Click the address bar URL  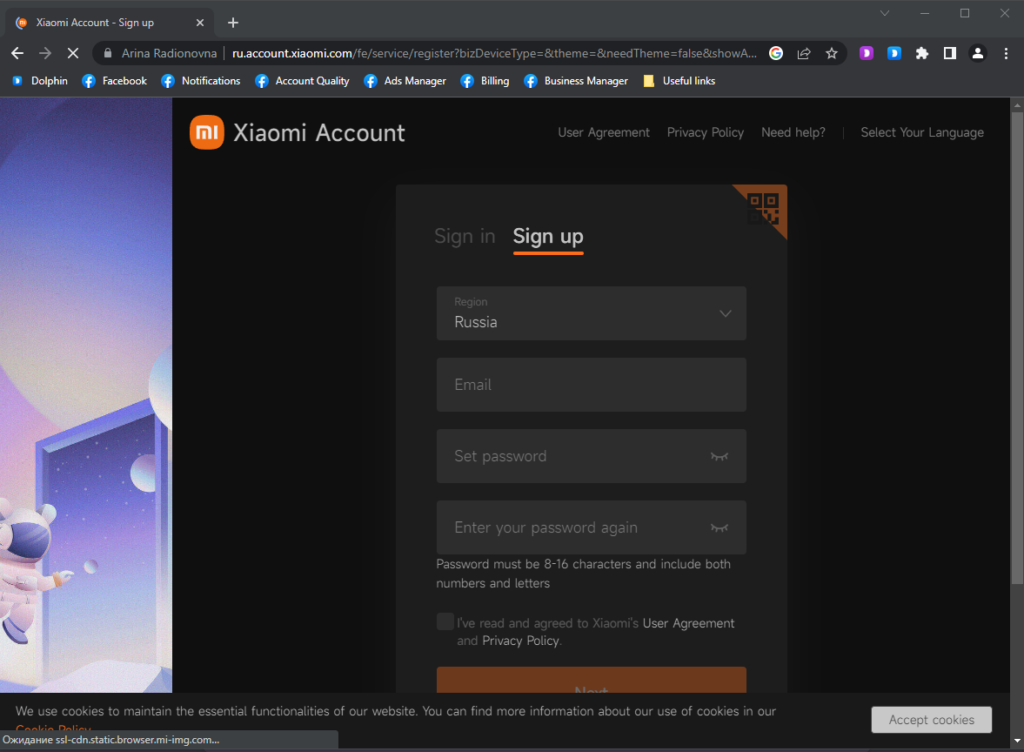[494, 54]
